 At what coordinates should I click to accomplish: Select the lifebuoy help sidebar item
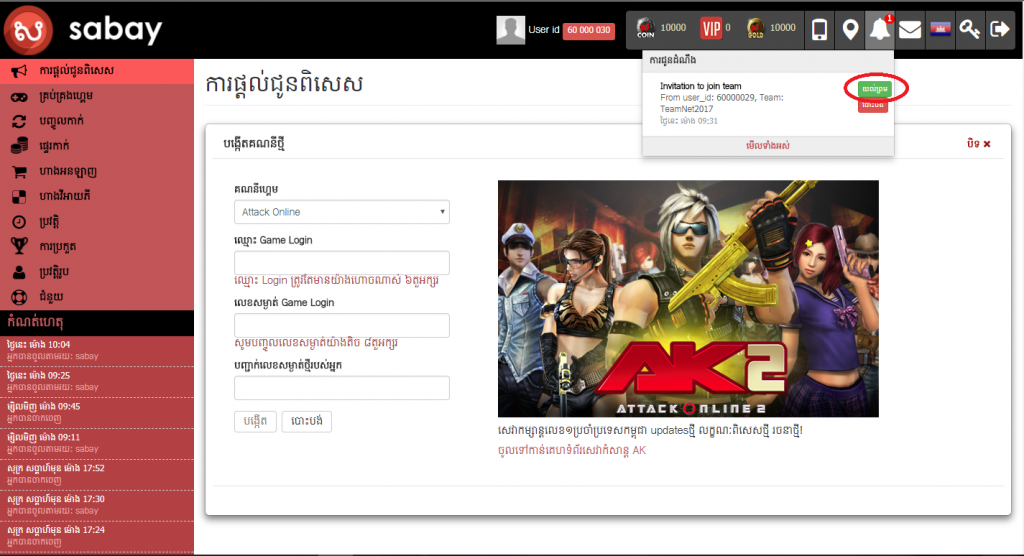pos(19,296)
